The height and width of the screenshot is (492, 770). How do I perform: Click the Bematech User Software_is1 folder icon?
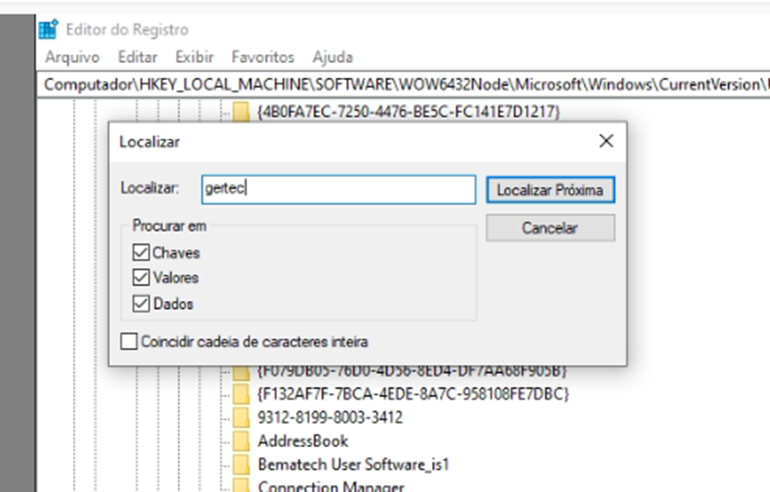[241, 465]
